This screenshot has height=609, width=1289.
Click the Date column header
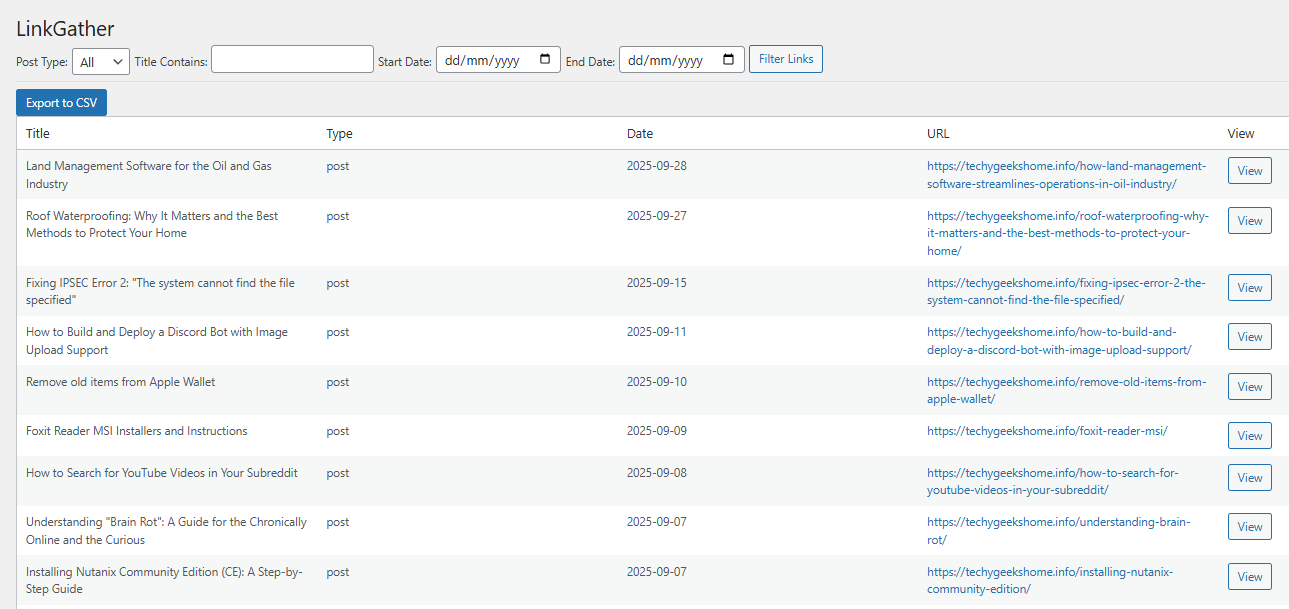[640, 133]
